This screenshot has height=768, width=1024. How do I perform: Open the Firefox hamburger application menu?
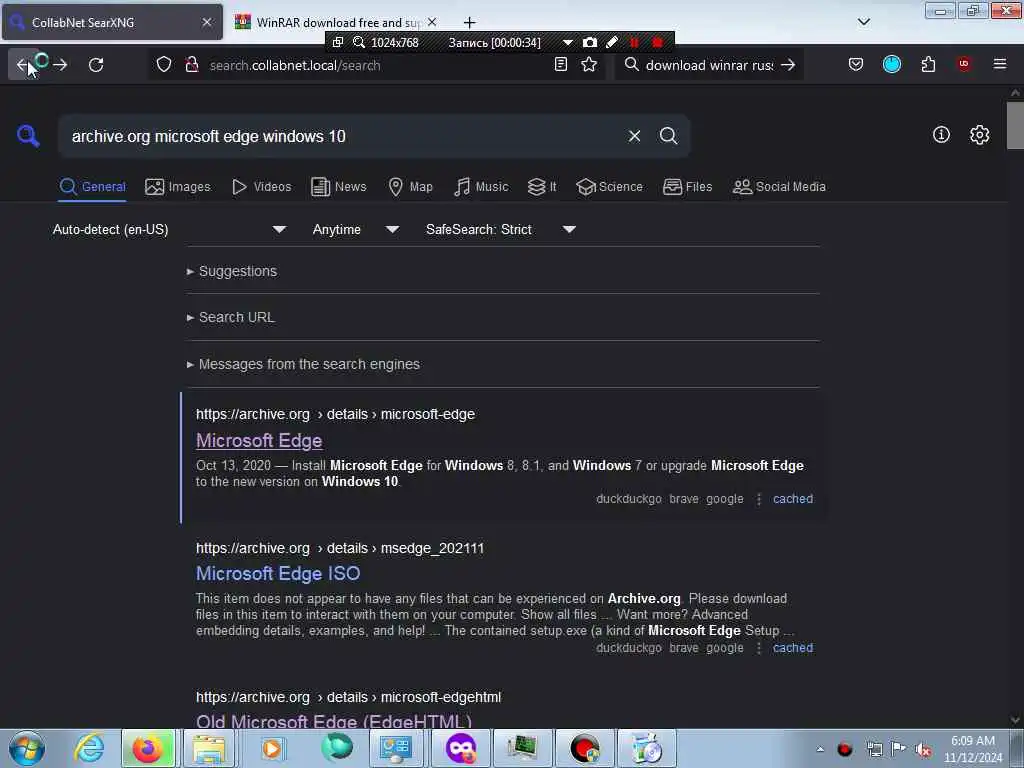pos(999,64)
